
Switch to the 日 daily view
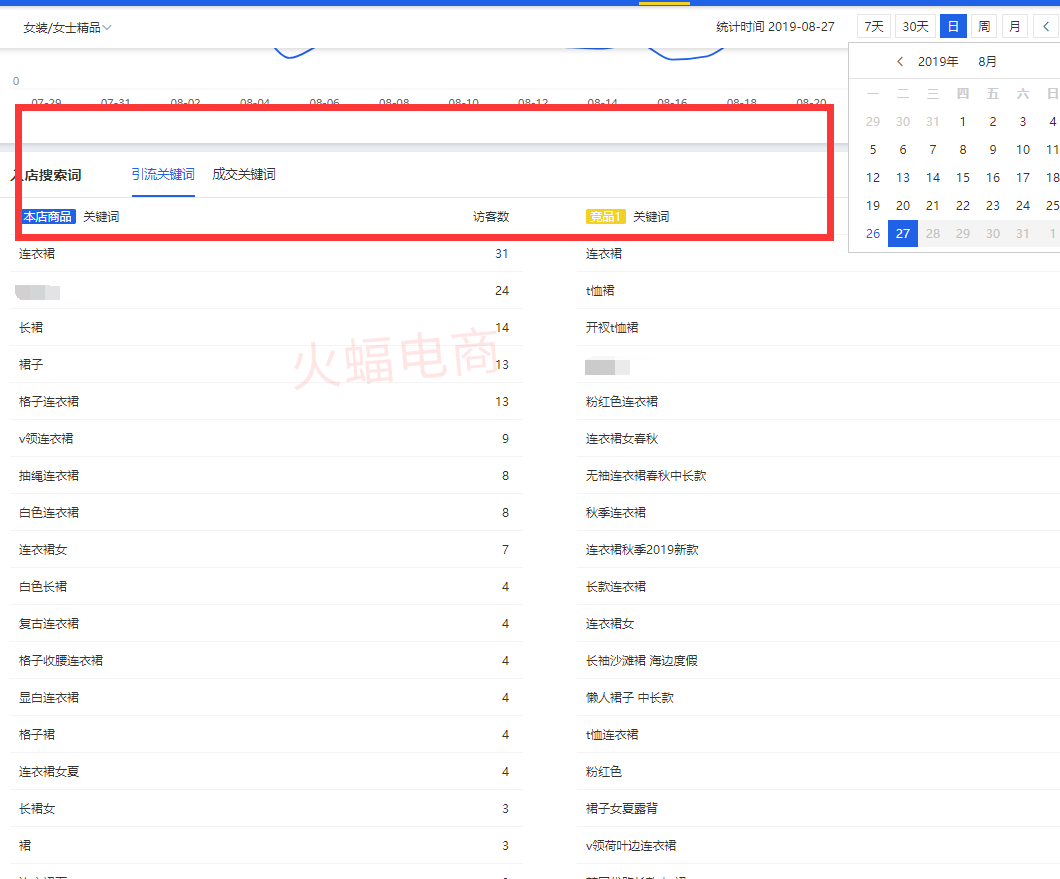(x=953, y=27)
